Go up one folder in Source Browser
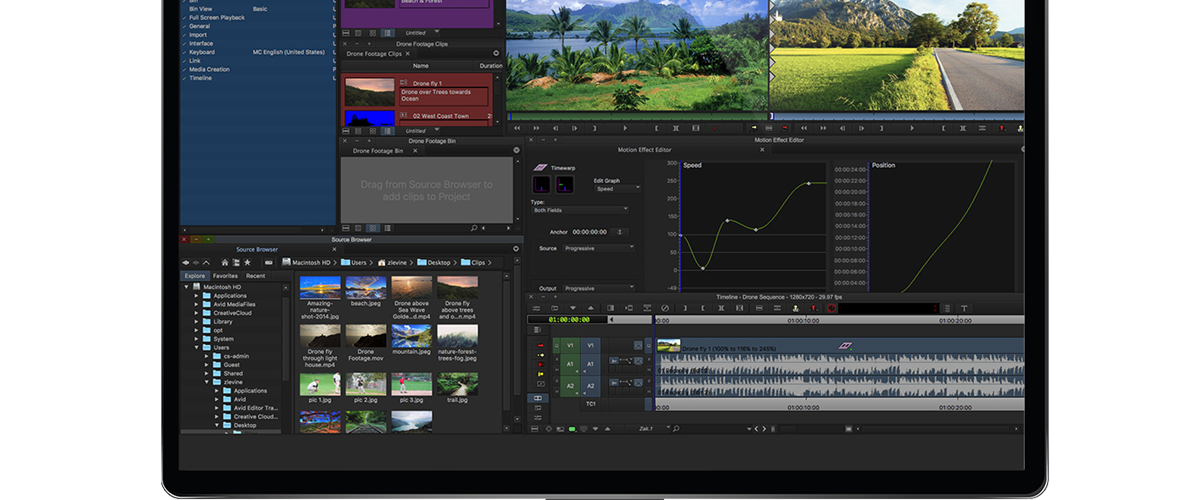The height and width of the screenshot is (500, 1200). (x=207, y=262)
